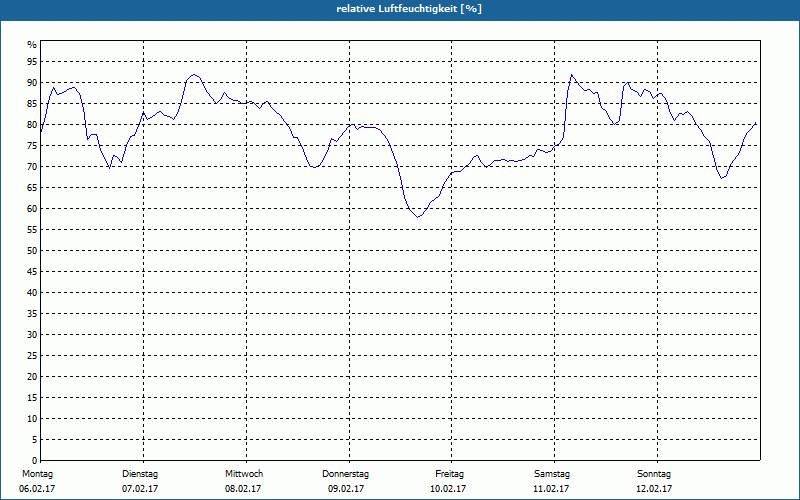Select the y-axis label '65'
Screen dimensions: 800x500
tap(32, 188)
